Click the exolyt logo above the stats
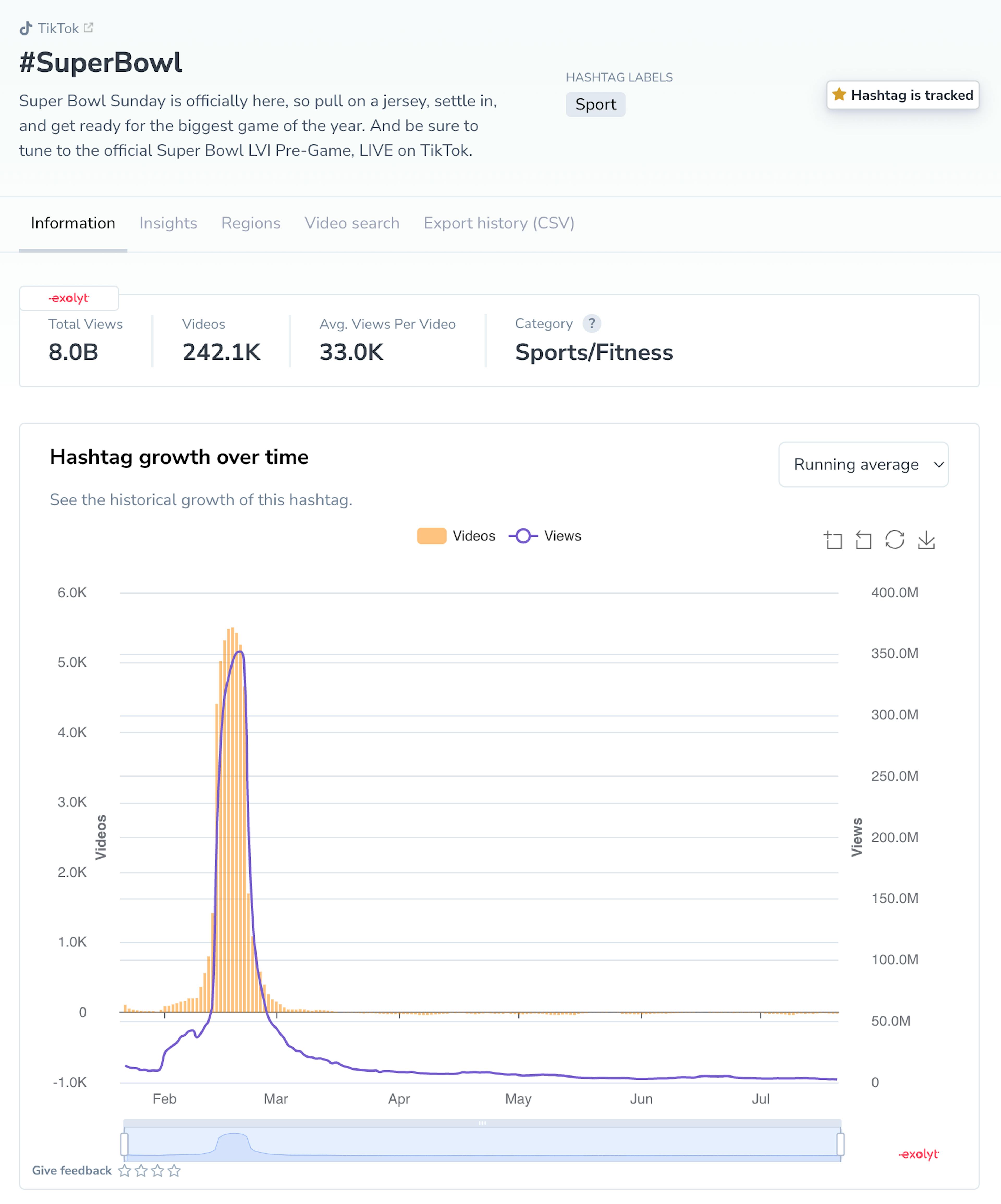Screen dimensions: 1001x1204 coord(69,298)
